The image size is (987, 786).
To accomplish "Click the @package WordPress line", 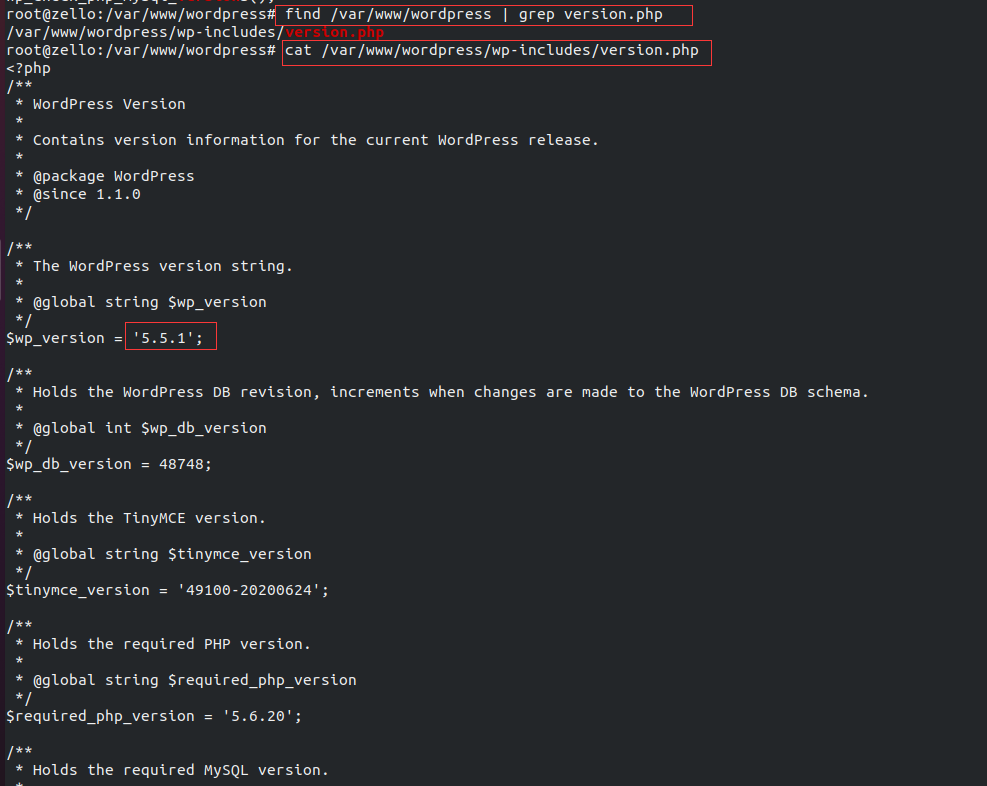I will coord(114,176).
